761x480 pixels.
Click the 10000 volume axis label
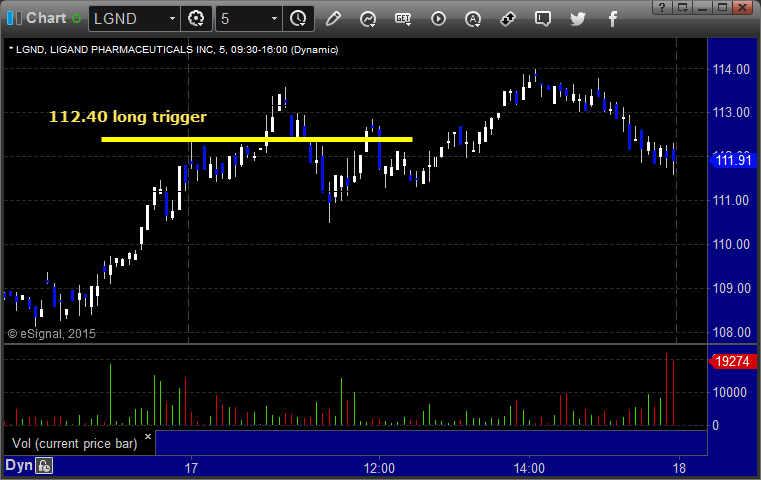click(x=729, y=392)
